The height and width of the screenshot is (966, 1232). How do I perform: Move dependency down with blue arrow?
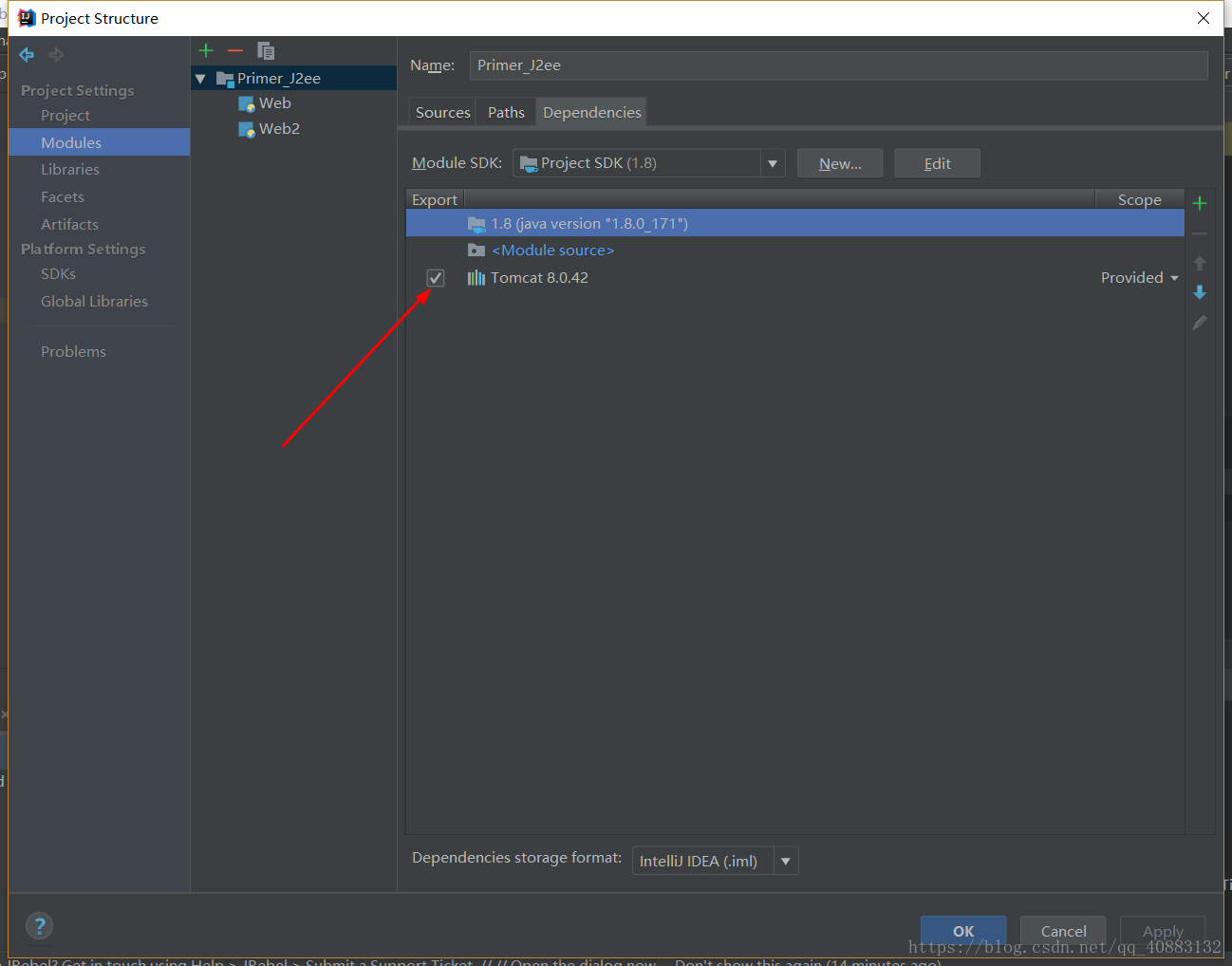[x=1200, y=292]
